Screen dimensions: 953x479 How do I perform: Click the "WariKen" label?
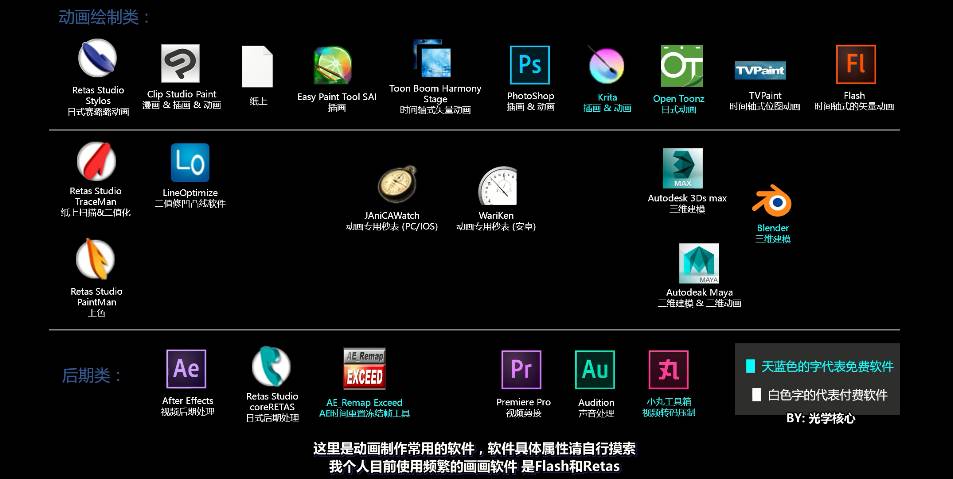(x=496, y=215)
